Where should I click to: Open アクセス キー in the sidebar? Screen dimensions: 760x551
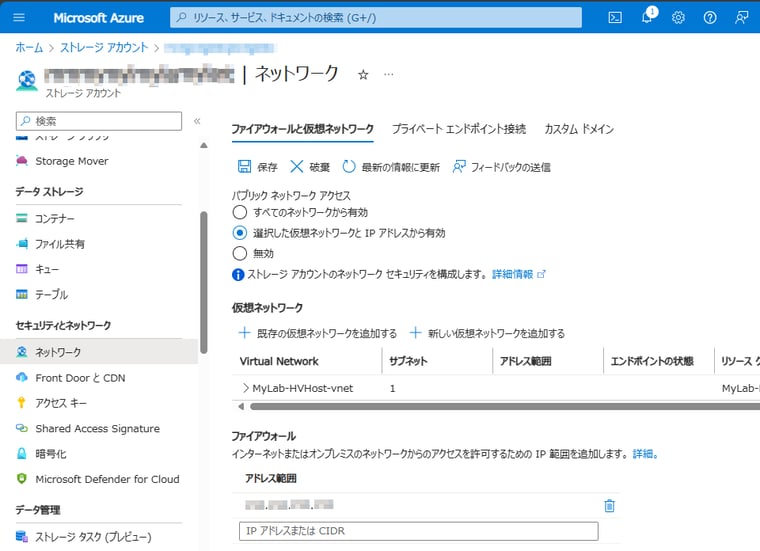pyautogui.click(x=61, y=403)
